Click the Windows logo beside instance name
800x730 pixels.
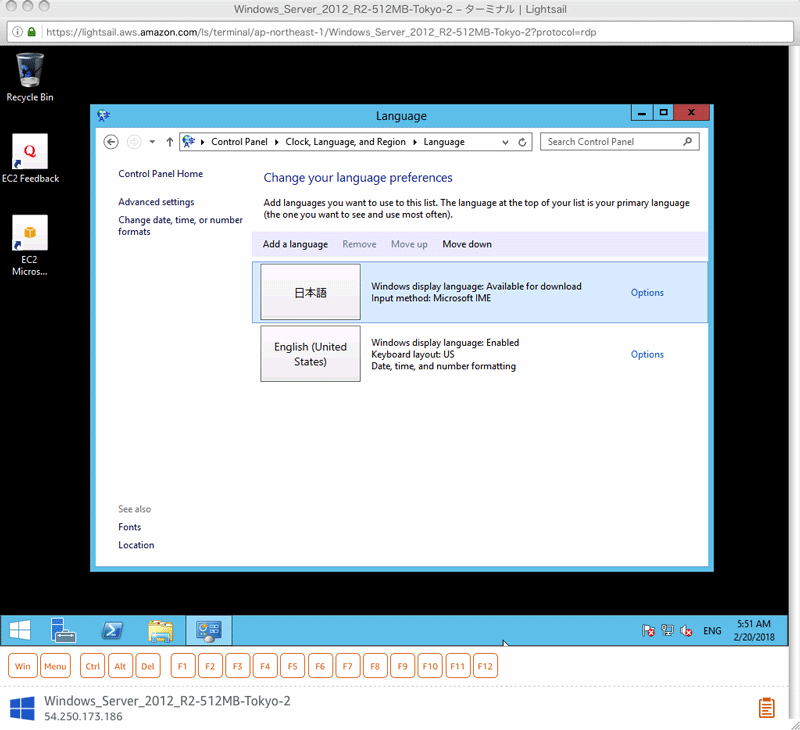click(22, 708)
